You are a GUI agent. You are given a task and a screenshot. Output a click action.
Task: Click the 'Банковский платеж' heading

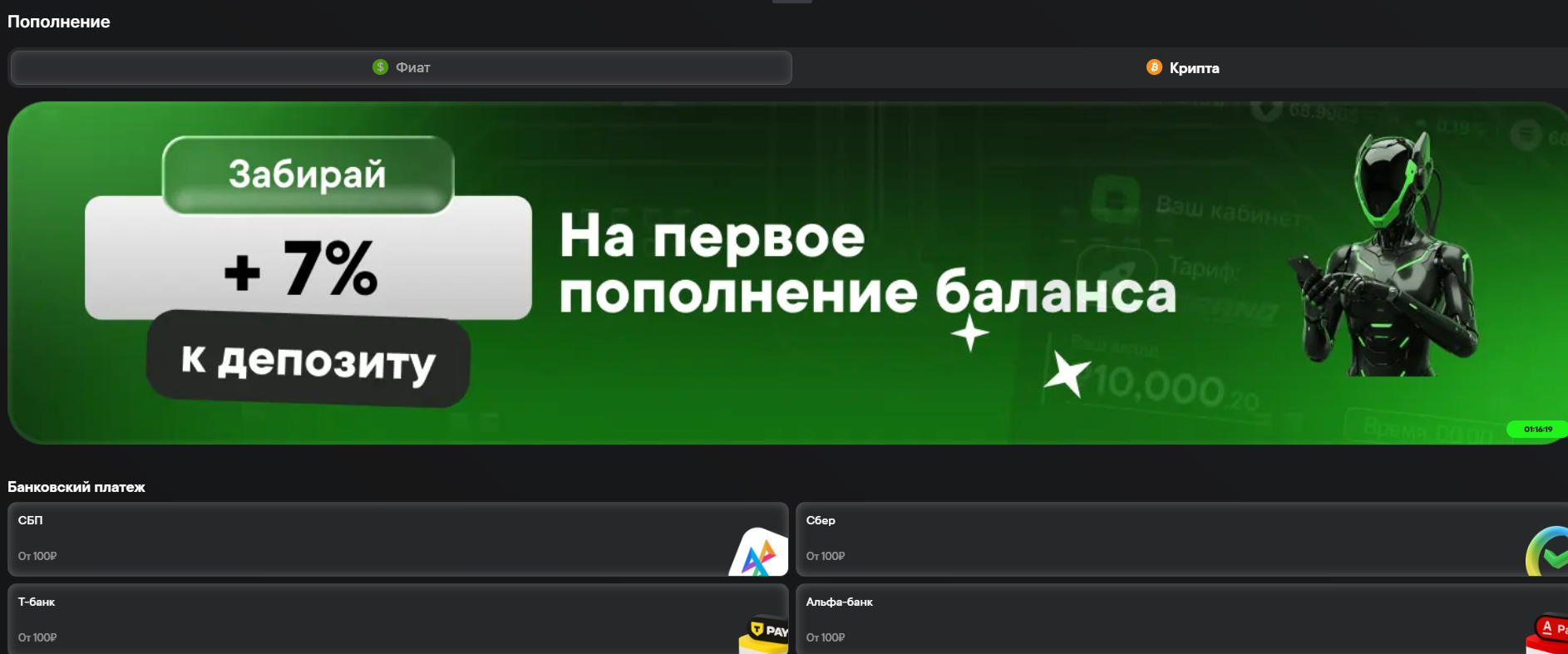(x=76, y=487)
